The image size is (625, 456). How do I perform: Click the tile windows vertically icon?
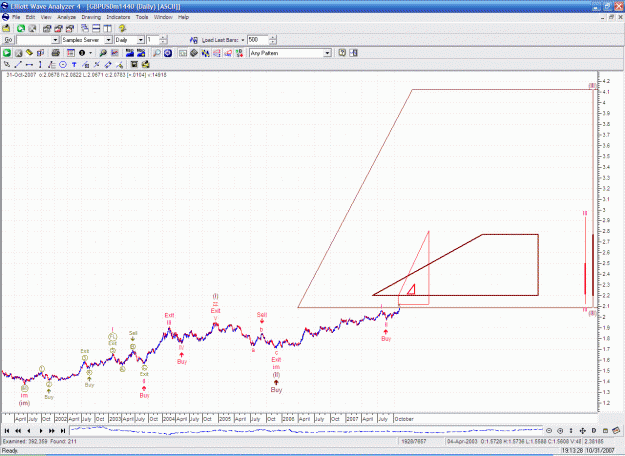(x=107, y=28)
